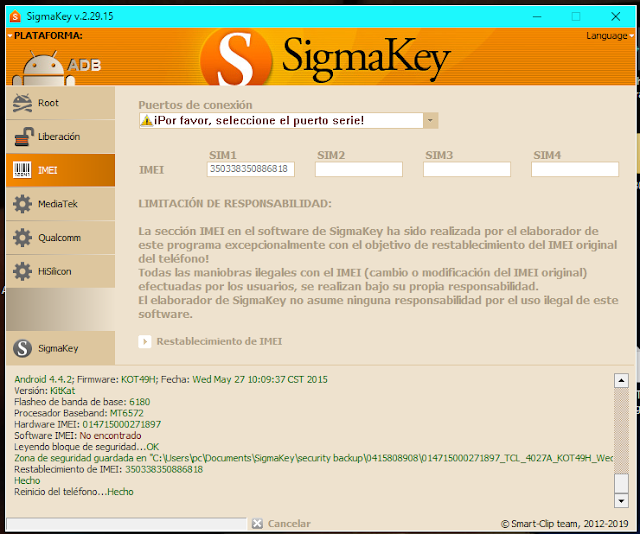Click the SigmaKey S logo icon in sidebar
Viewport: 640px width, 534px height.
(22, 348)
